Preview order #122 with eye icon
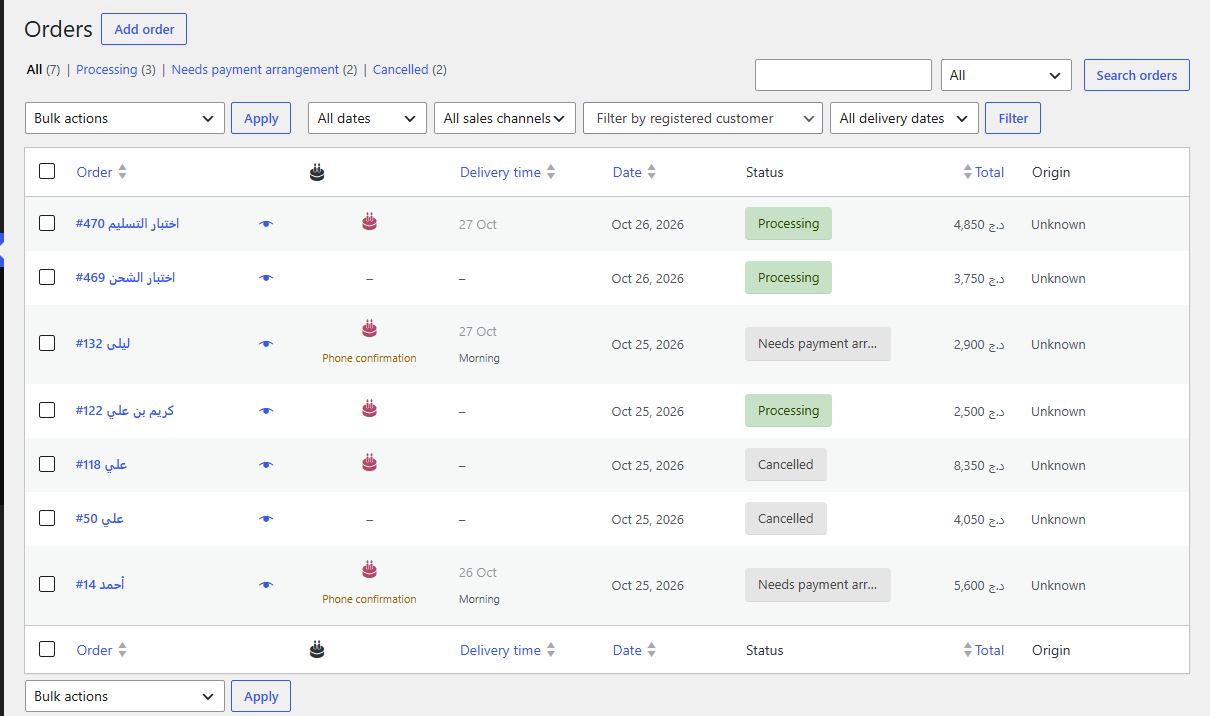 click(265, 411)
